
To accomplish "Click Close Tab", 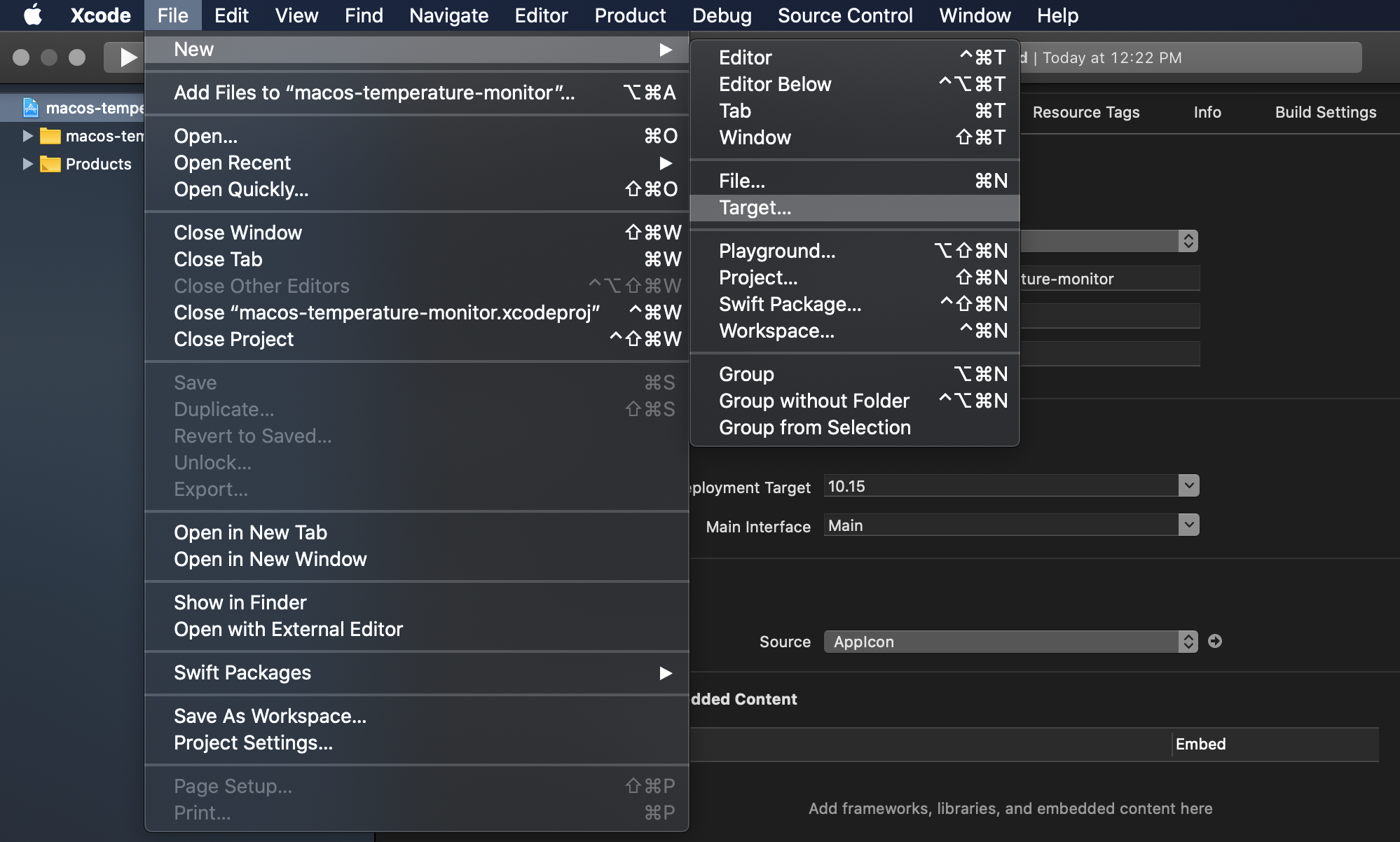I will point(416,259).
